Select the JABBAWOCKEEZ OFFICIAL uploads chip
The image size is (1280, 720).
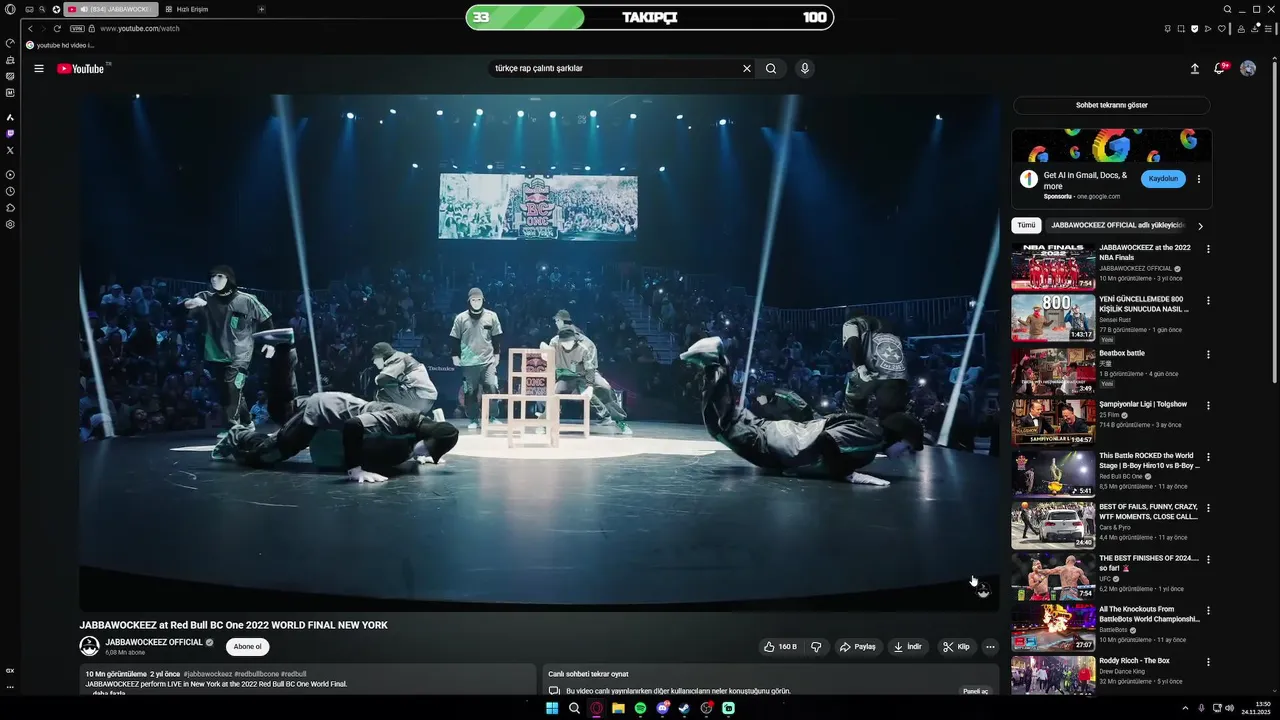pos(1117,226)
